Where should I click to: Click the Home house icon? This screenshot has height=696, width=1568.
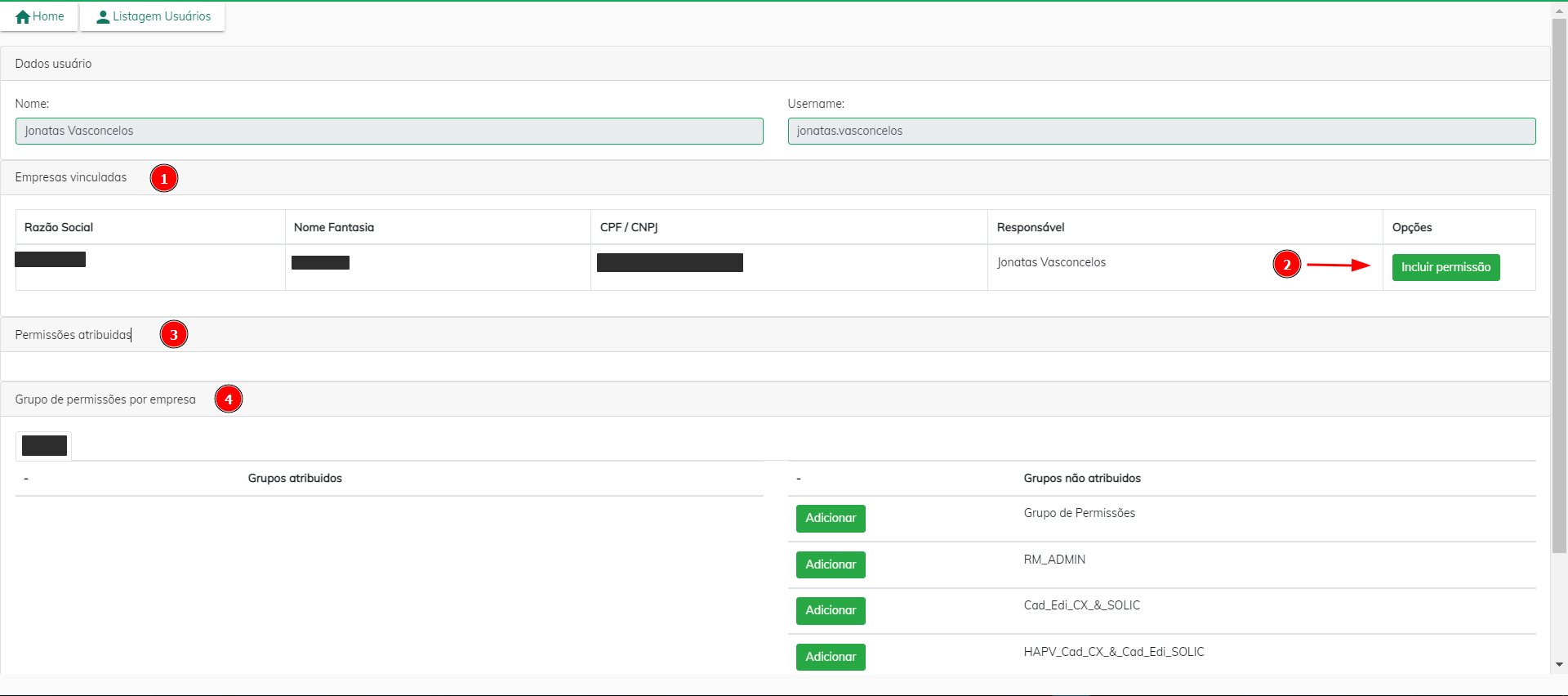click(23, 16)
